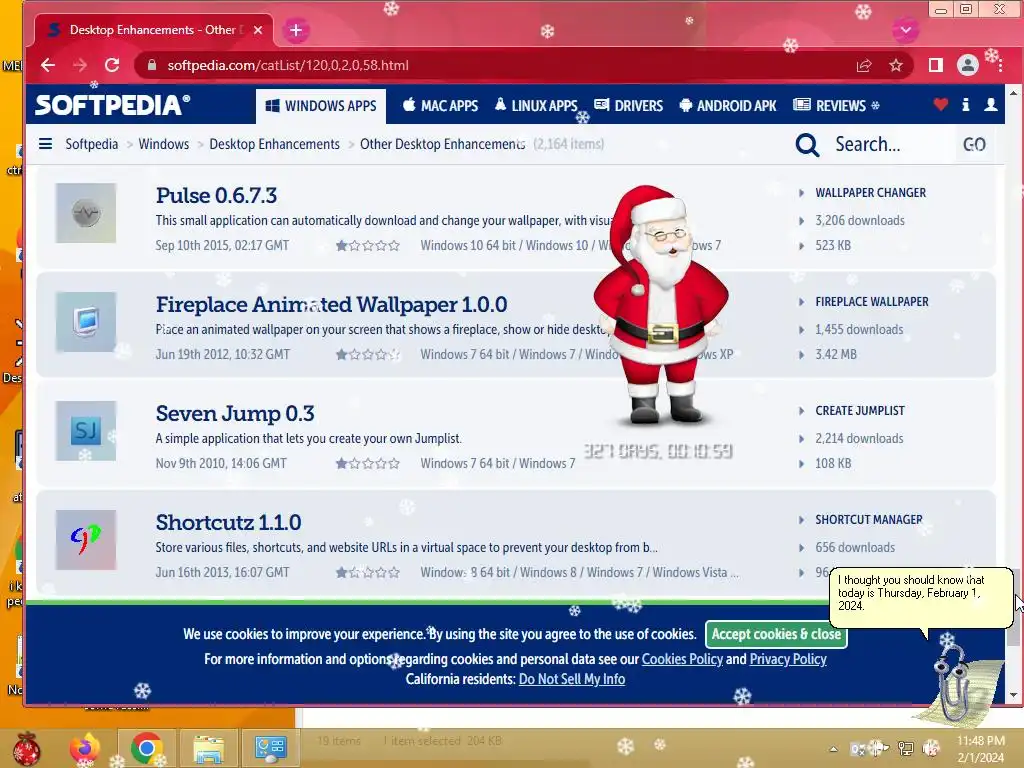Open the Control Panel taskbar icon
Screen dimensions: 1024x768
tap(270, 748)
